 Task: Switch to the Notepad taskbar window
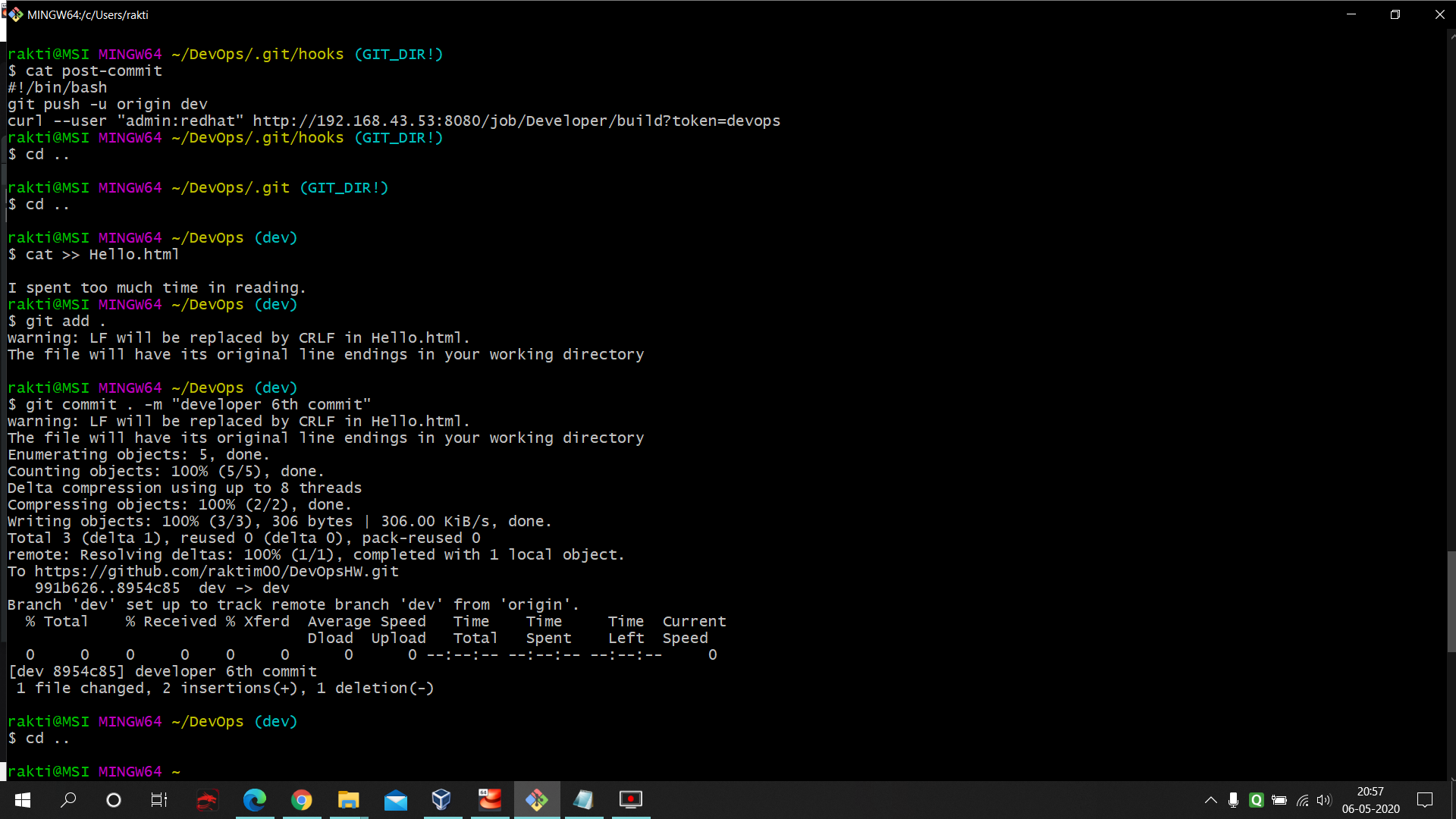583,800
